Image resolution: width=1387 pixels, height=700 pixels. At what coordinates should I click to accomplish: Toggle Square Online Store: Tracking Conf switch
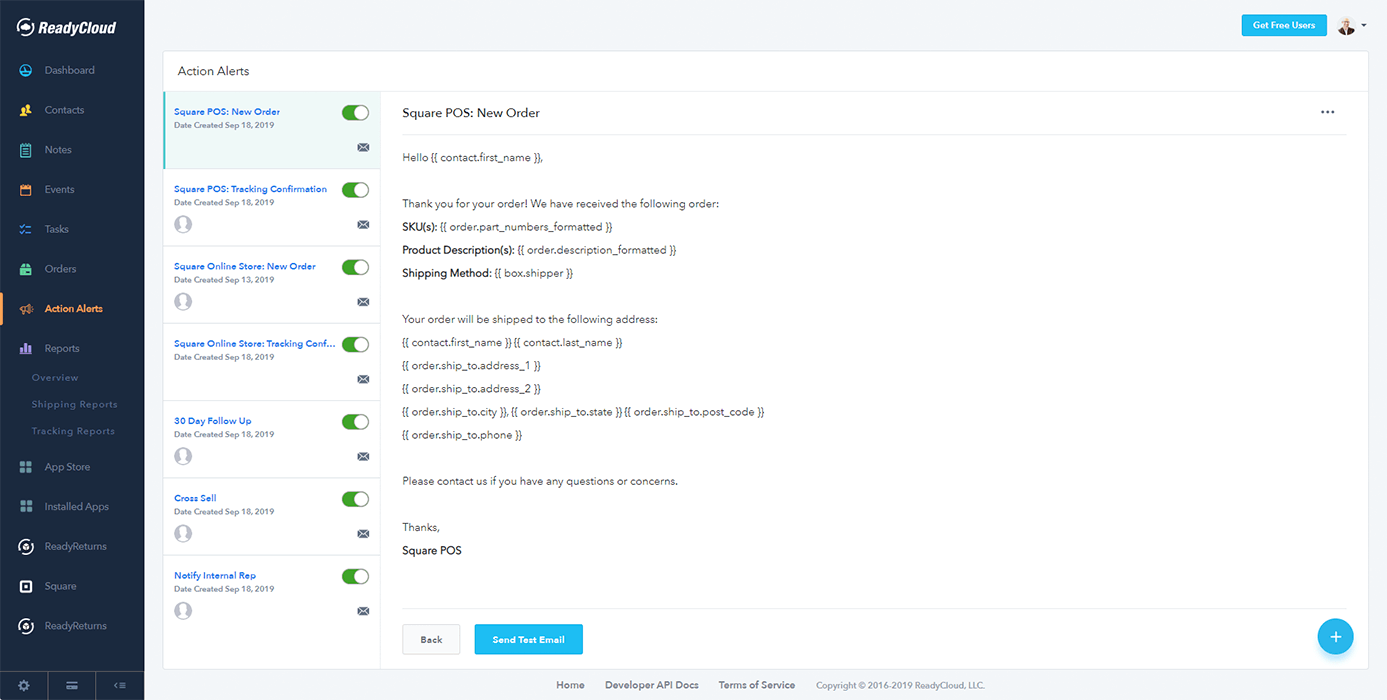355,344
